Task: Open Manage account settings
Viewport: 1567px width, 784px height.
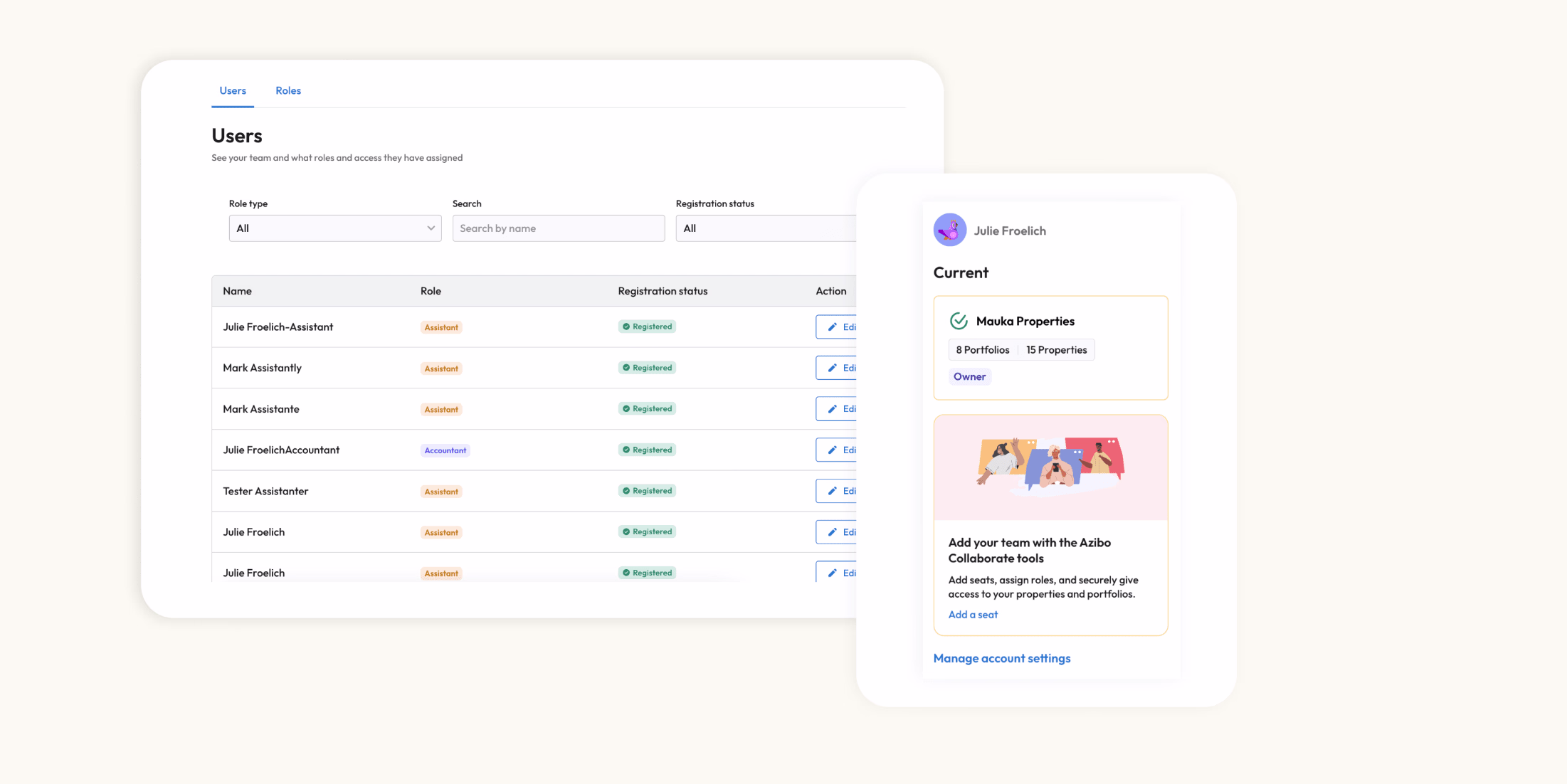Action: pos(1002,658)
